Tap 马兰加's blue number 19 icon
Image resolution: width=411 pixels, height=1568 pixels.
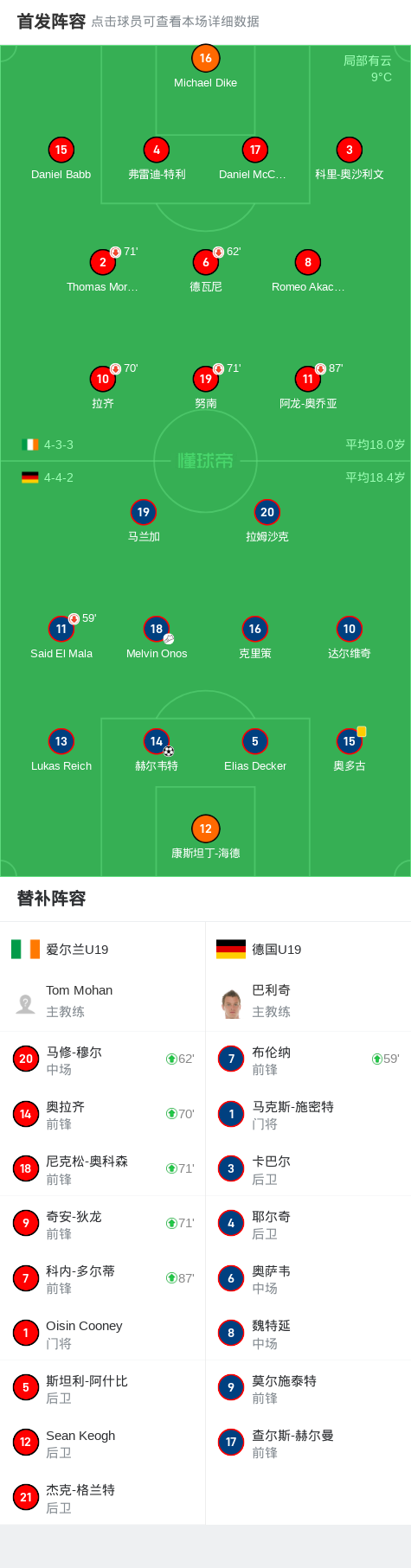tap(144, 512)
